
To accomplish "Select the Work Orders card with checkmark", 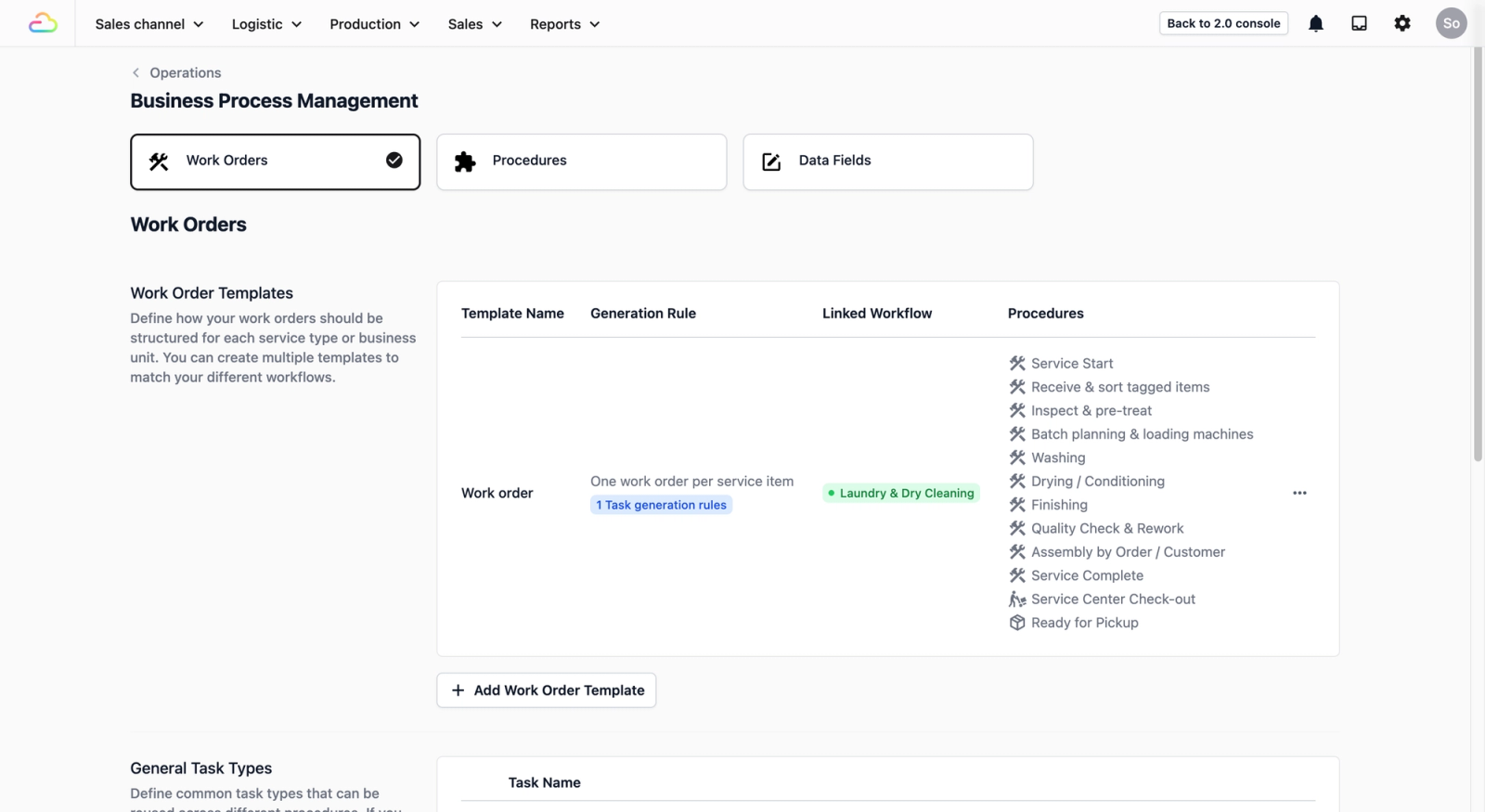I will click(x=275, y=161).
